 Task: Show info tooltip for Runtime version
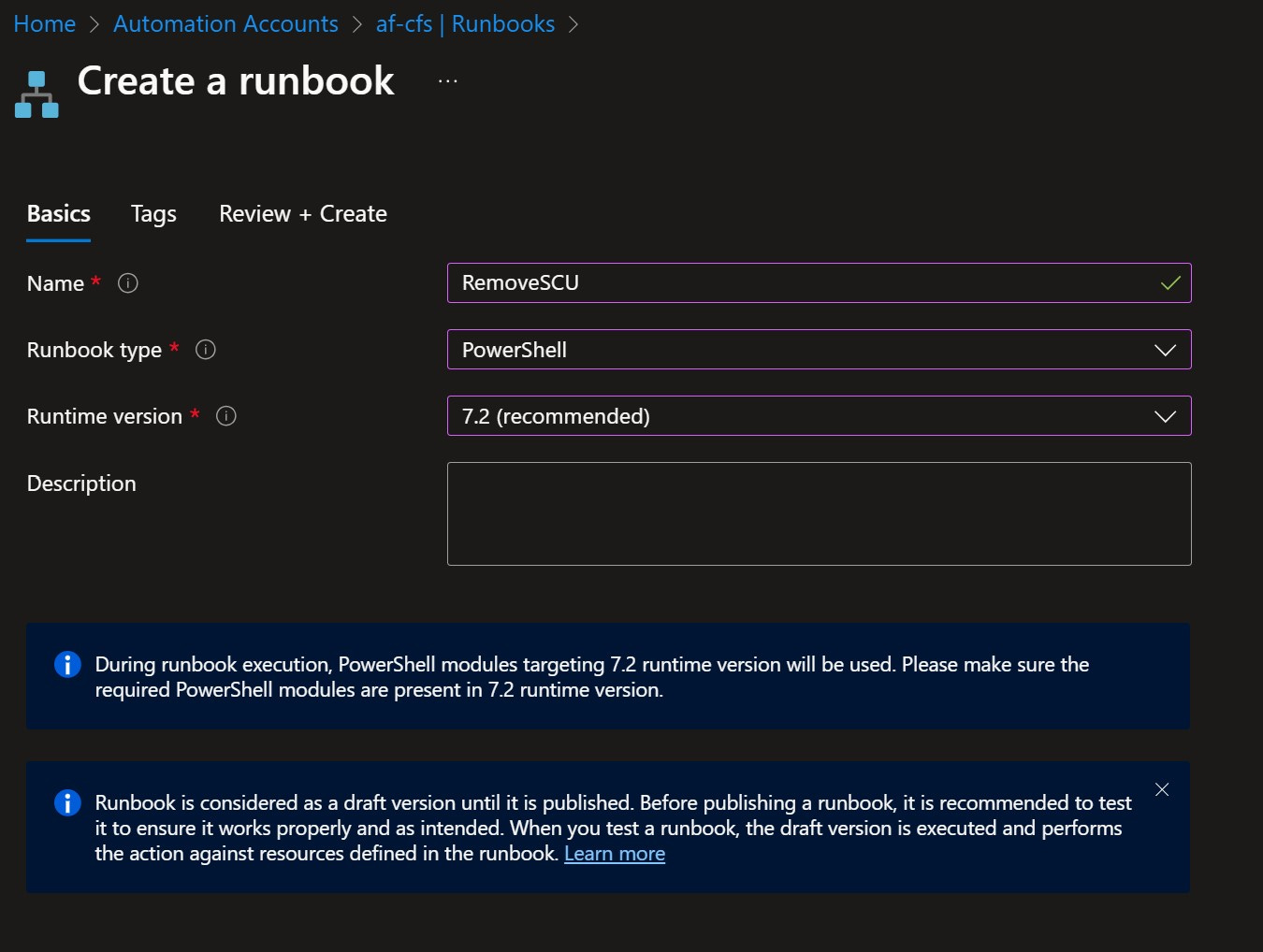(x=226, y=416)
